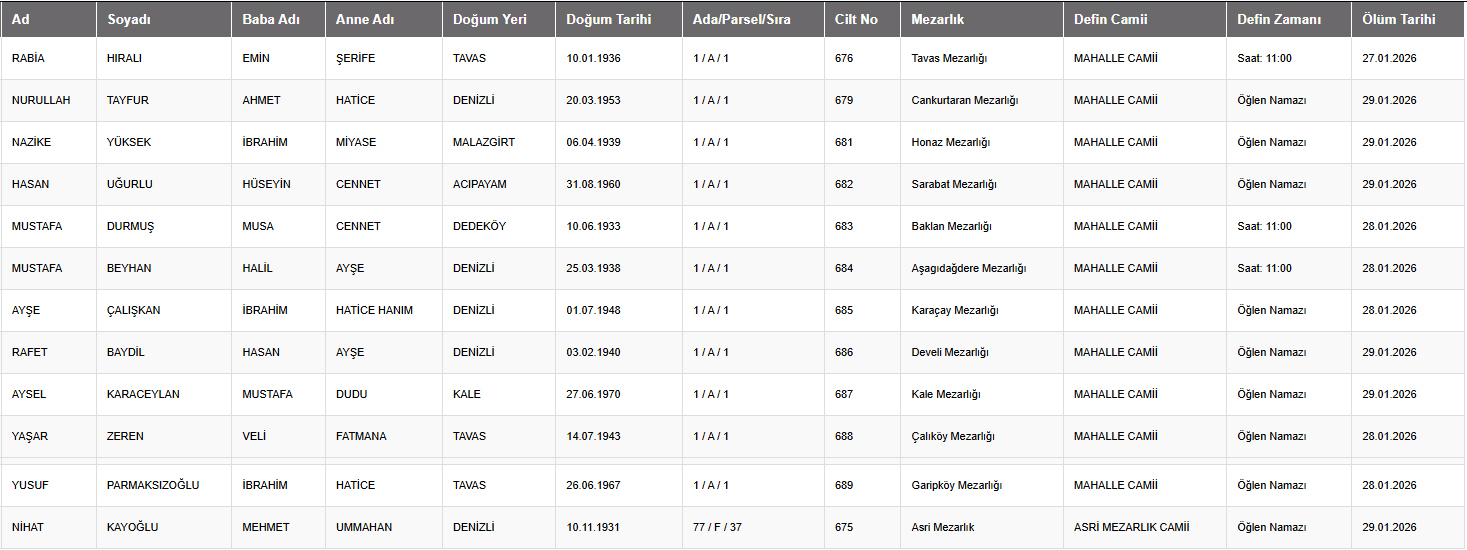1467x550 pixels.
Task: Select the 'Cilt No' column header
Action: (x=856, y=19)
